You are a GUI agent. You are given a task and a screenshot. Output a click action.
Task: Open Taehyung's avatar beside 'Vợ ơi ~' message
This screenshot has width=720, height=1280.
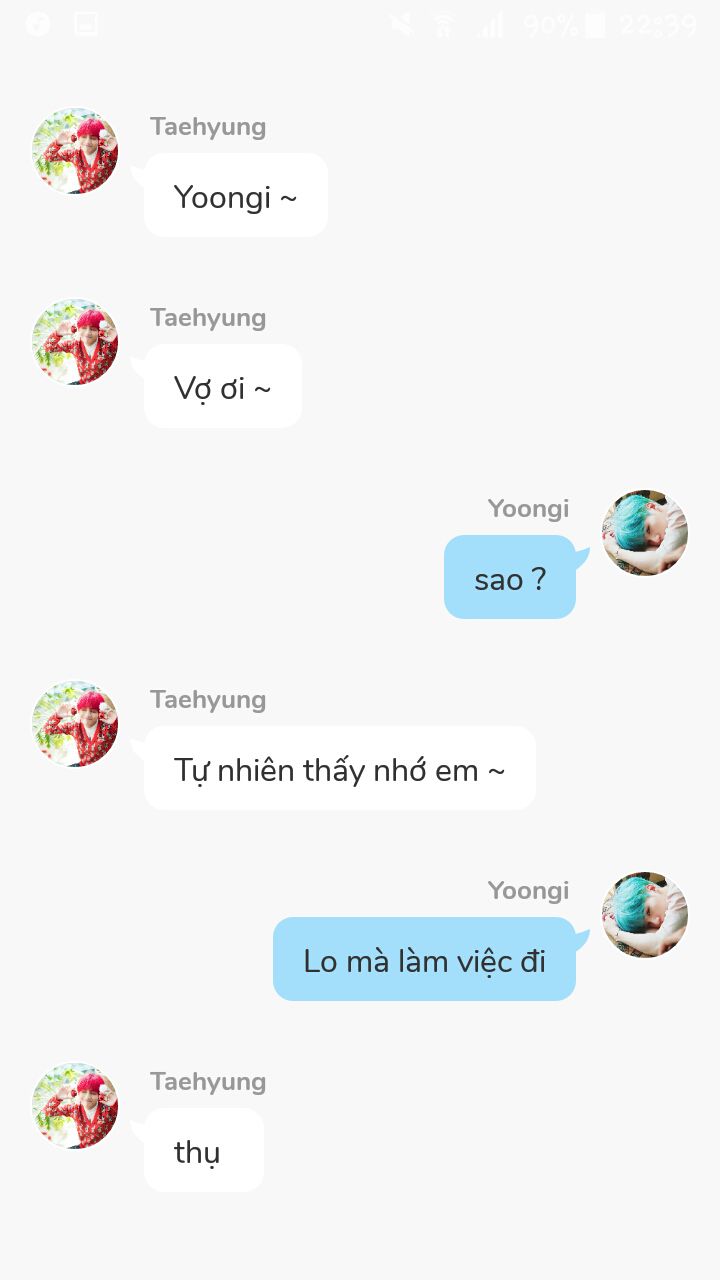tap(75, 342)
